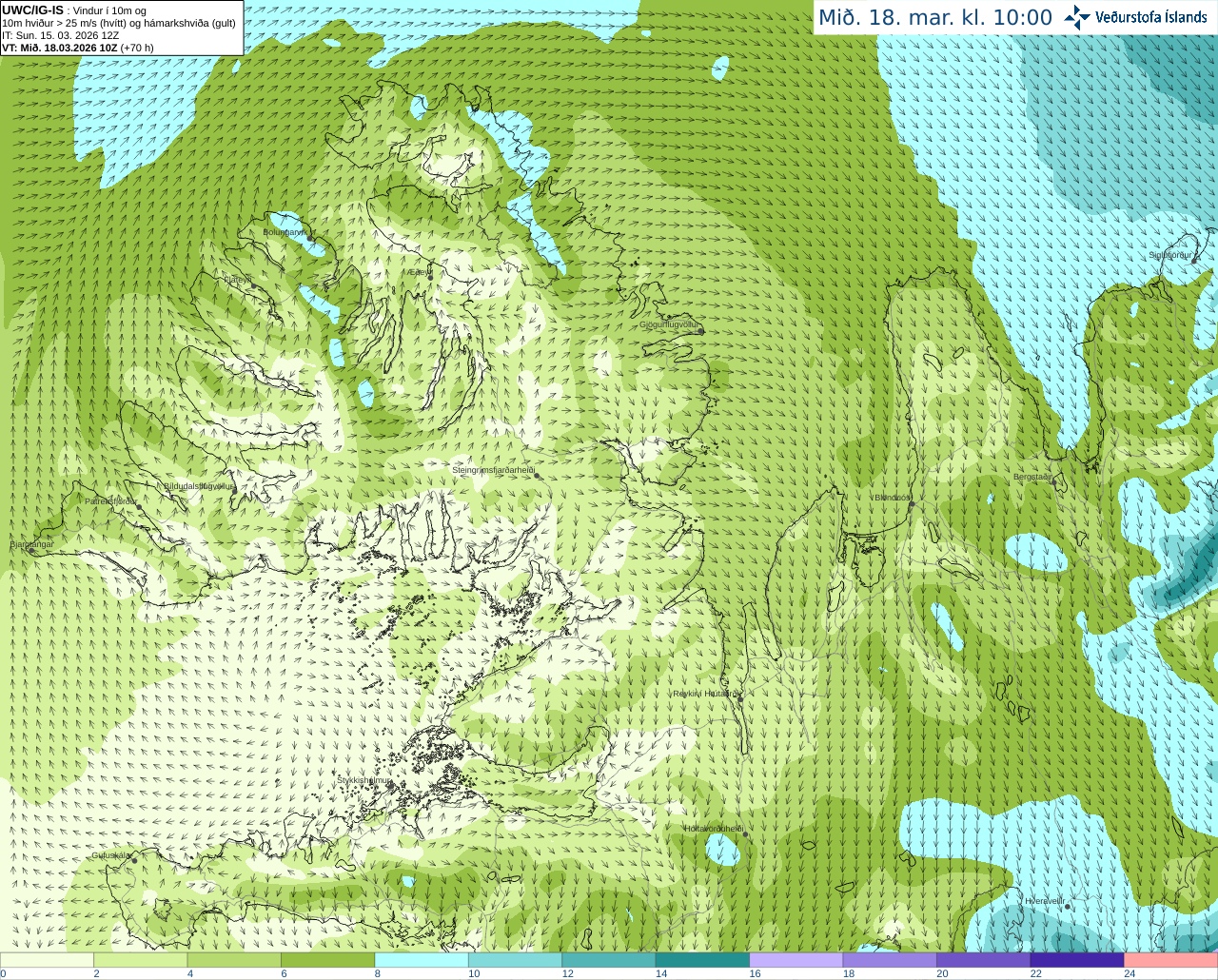
Task: Click the Bergstaðir station label
Action: point(1032,477)
